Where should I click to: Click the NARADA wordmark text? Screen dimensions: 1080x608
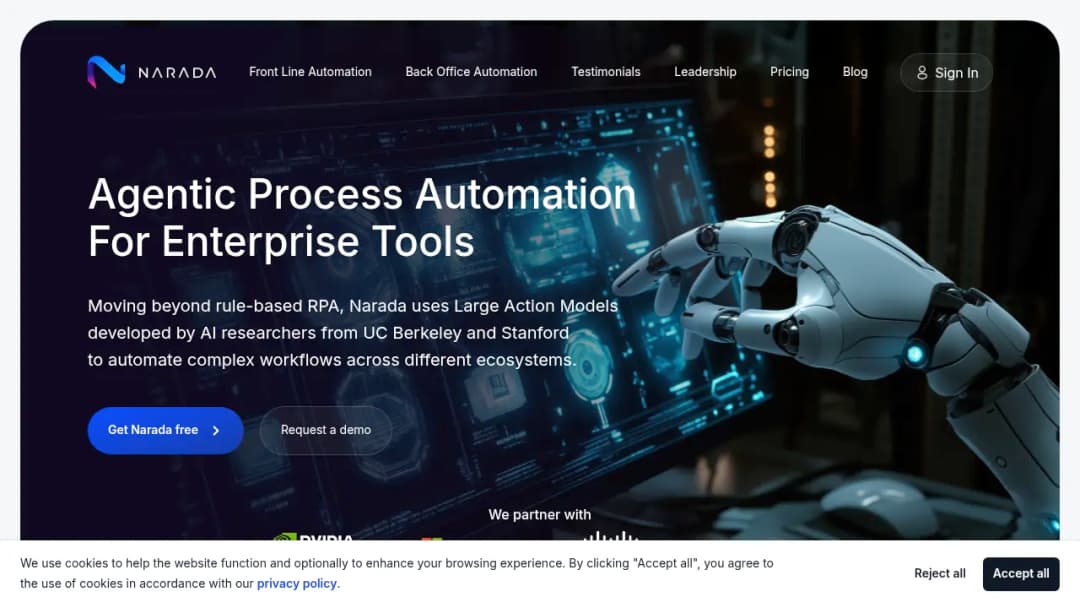[x=177, y=72]
